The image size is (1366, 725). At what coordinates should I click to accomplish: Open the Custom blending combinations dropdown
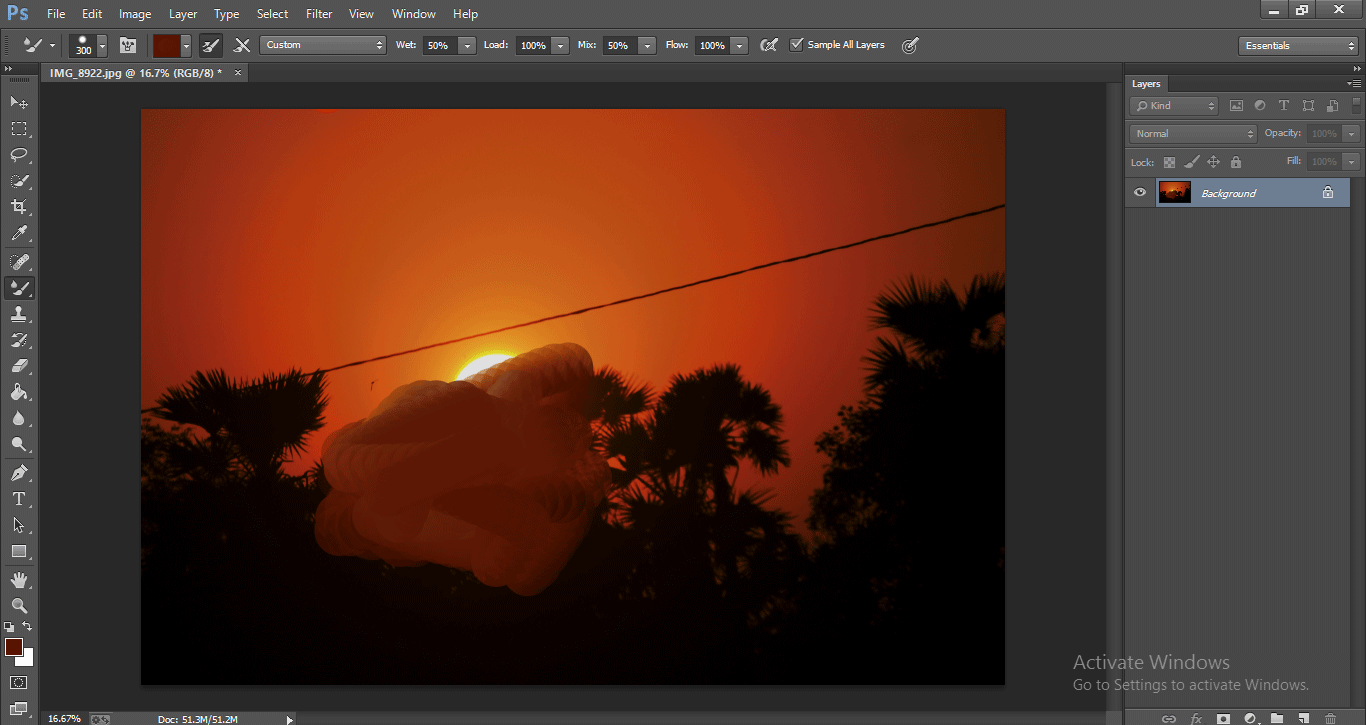point(322,45)
